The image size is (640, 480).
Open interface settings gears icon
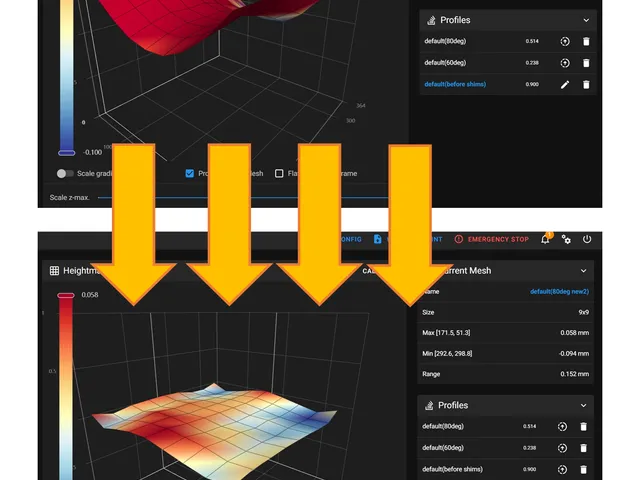pos(566,239)
